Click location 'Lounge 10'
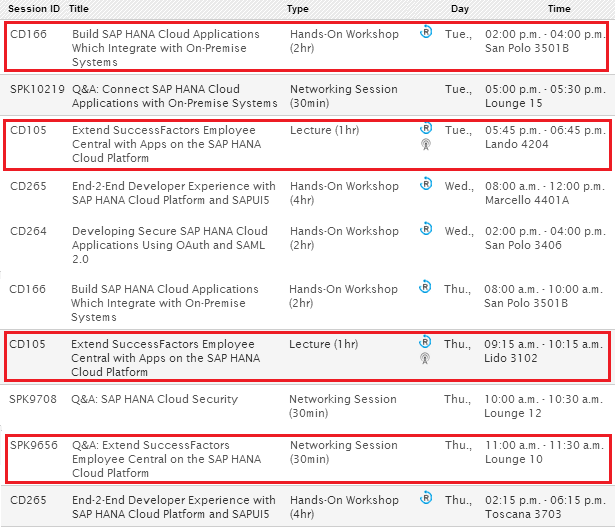 [x=514, y=459]
